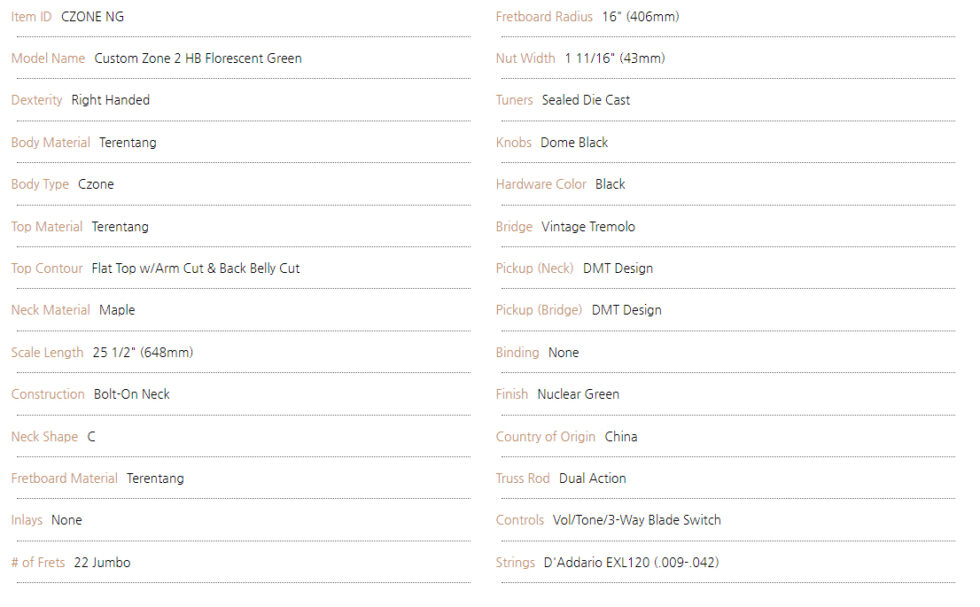Click the Vol/Tone/3-Way Blade Switch text
Screen dimensions: 980x607
click(637, 520)
